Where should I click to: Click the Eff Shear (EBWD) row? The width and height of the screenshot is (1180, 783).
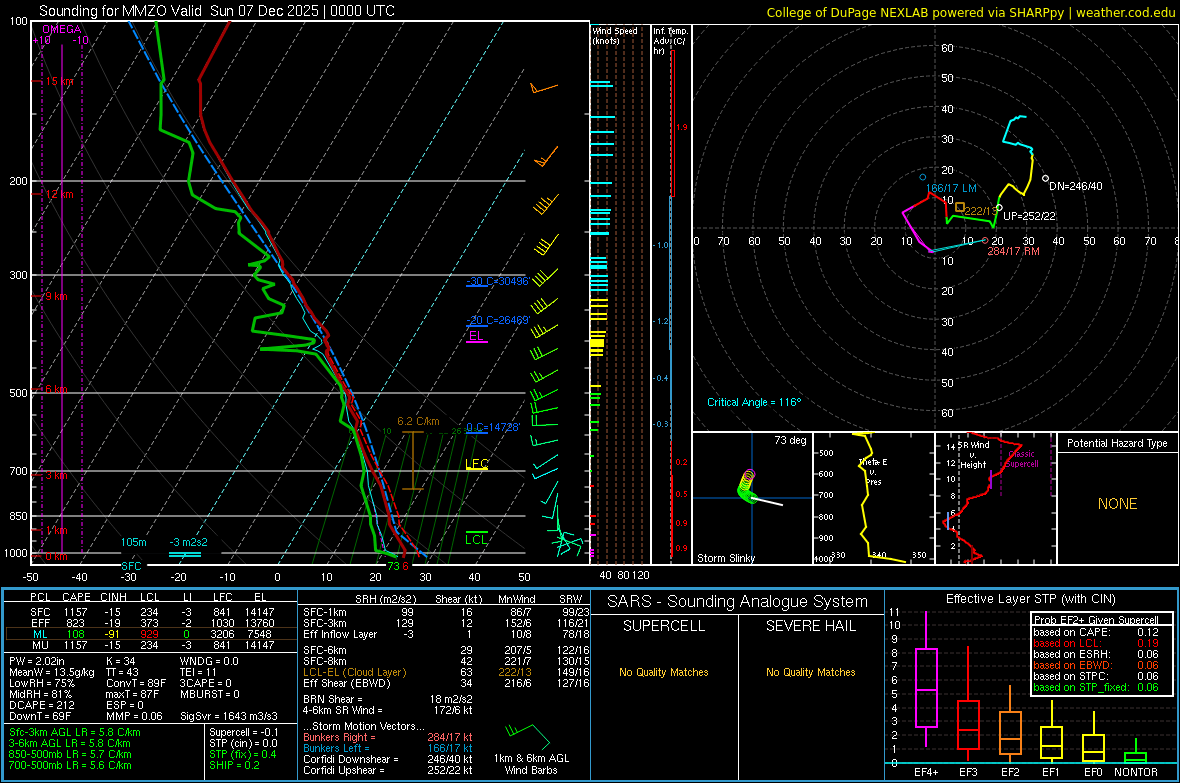[x=446, y=684]
